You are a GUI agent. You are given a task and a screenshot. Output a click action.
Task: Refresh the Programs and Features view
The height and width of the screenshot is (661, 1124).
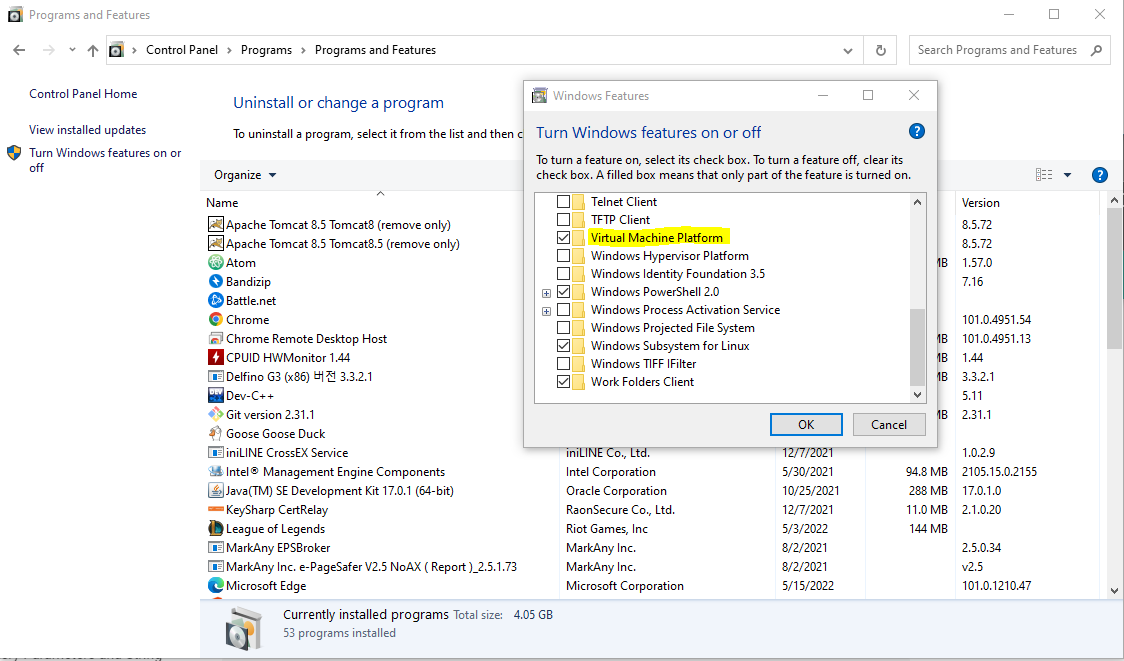880,50
